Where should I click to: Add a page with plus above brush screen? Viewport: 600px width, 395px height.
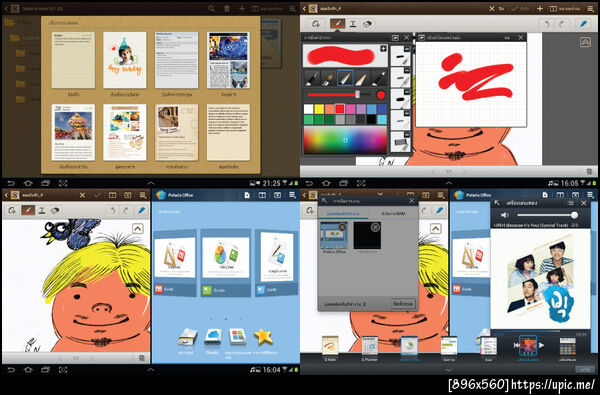540,8
